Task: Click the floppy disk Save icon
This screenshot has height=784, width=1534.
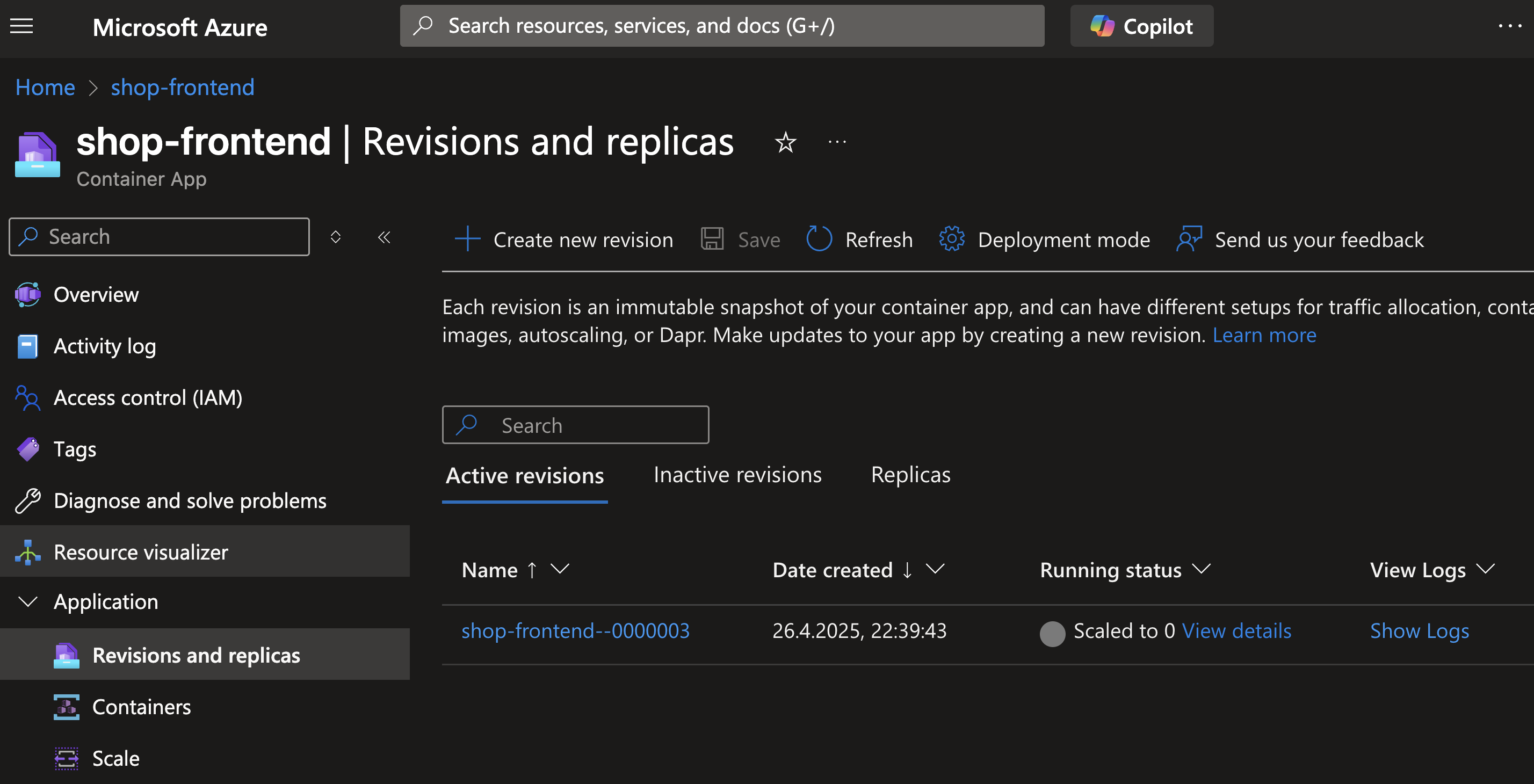Action: tap(712, 239)
